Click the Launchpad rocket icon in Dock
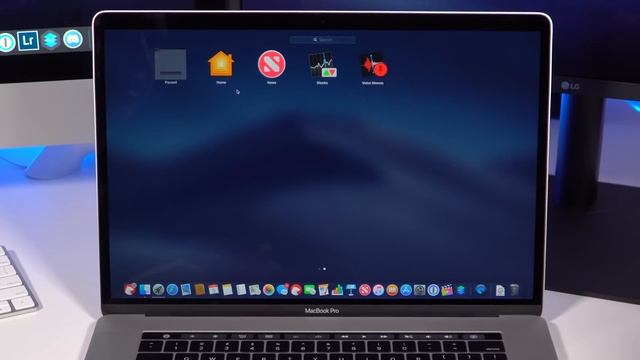 [x=158, y=290]
